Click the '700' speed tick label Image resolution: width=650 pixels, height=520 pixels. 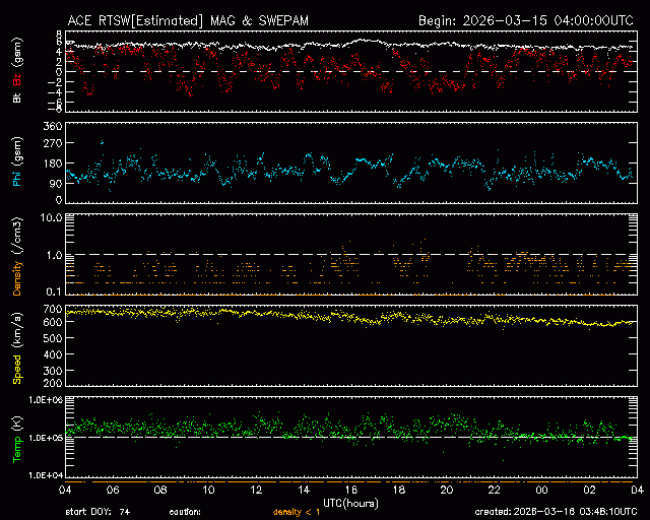tap(53, 309)
